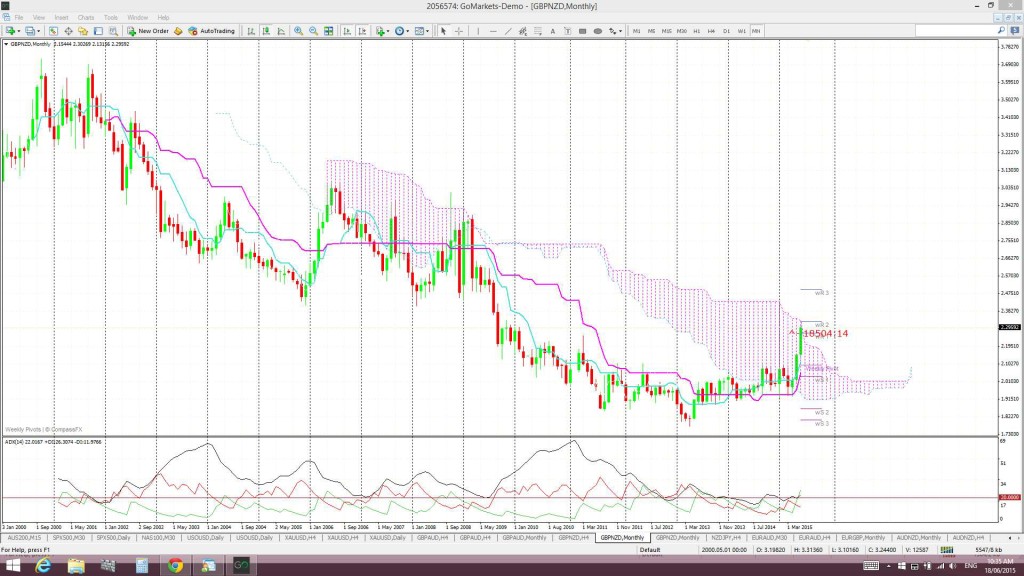This screenshot has width=1024, height=576.
Task: Zoom out on the chart
Action: tap(313, 31)
